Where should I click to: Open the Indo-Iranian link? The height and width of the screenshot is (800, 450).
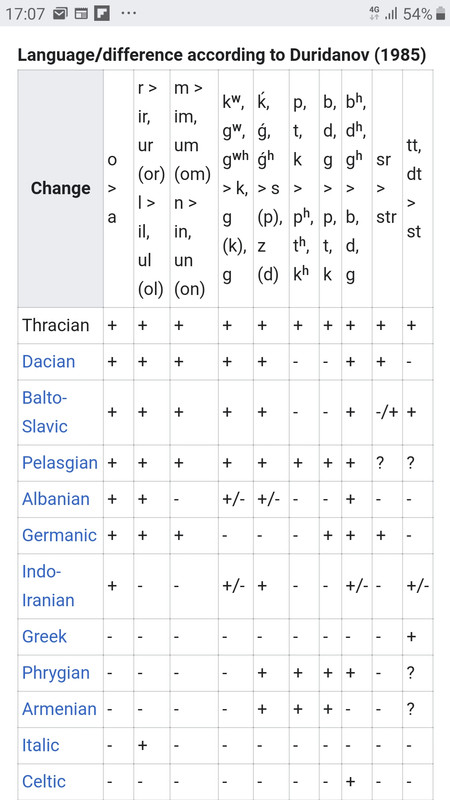[48, 586]
